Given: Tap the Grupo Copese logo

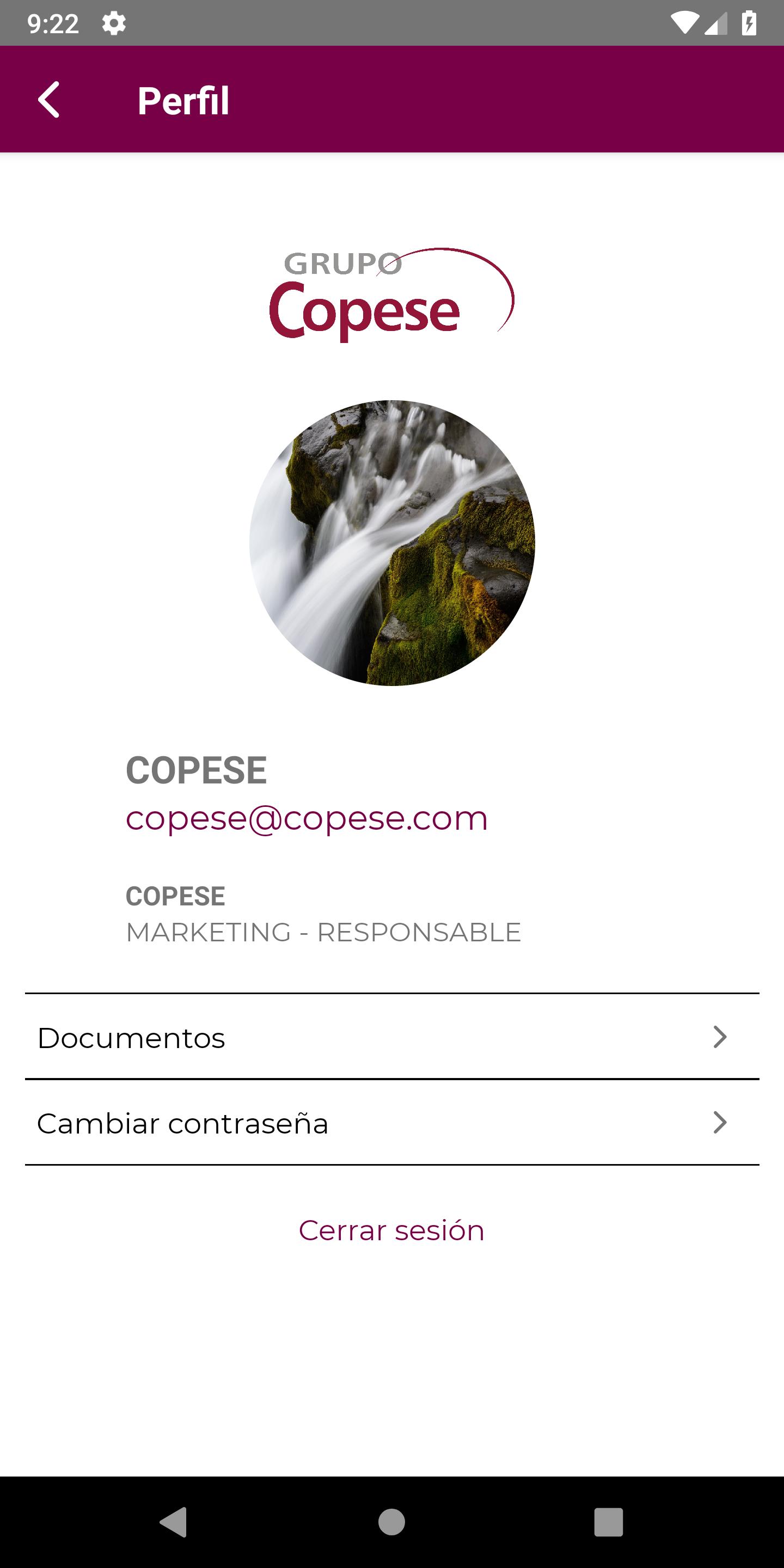Looking at the screenshot, I should click(392, 295).
